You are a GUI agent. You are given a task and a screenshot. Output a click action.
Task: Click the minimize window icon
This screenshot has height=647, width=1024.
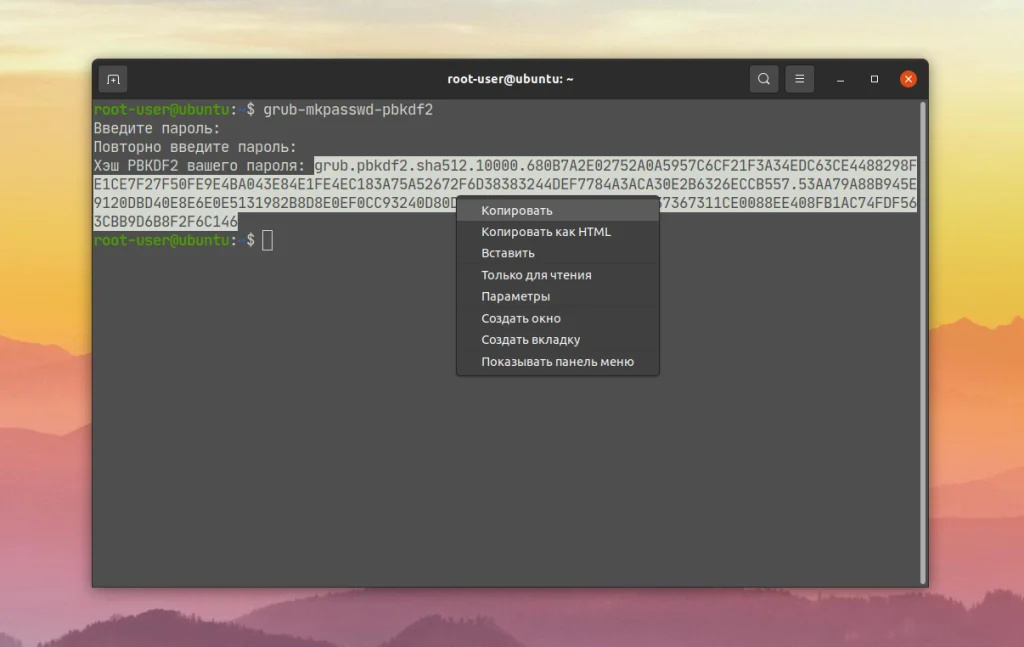pyautogui.click(x=841, y=78)
